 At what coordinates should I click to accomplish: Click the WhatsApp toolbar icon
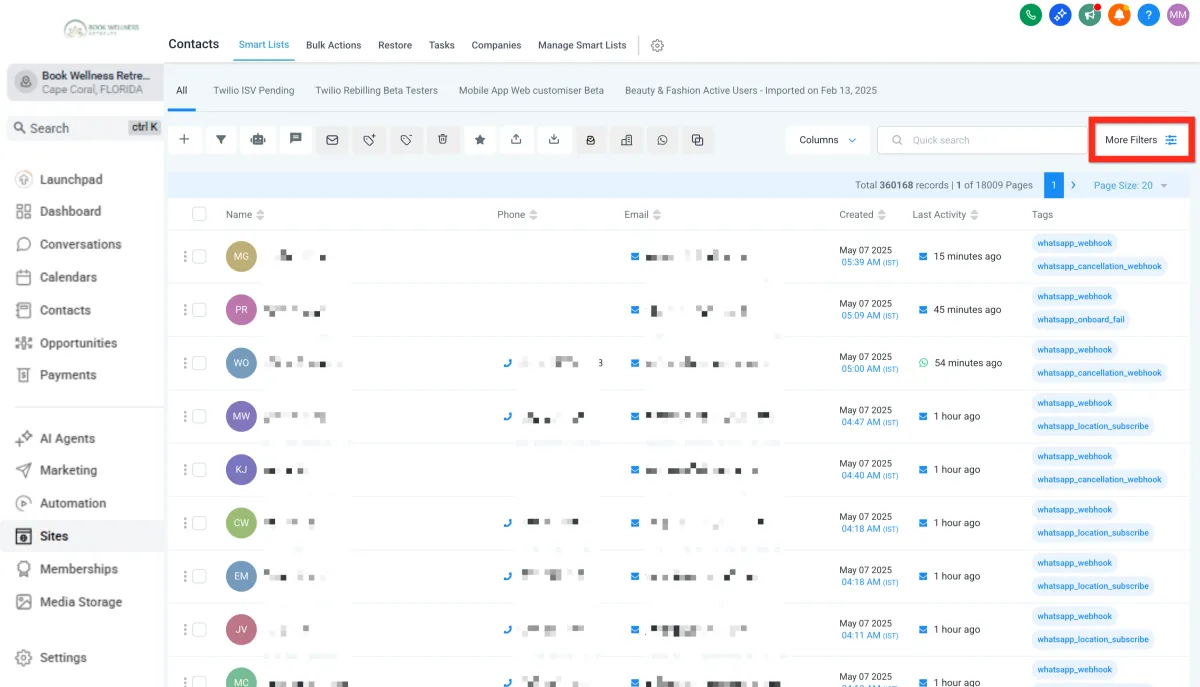coord(662,140)
